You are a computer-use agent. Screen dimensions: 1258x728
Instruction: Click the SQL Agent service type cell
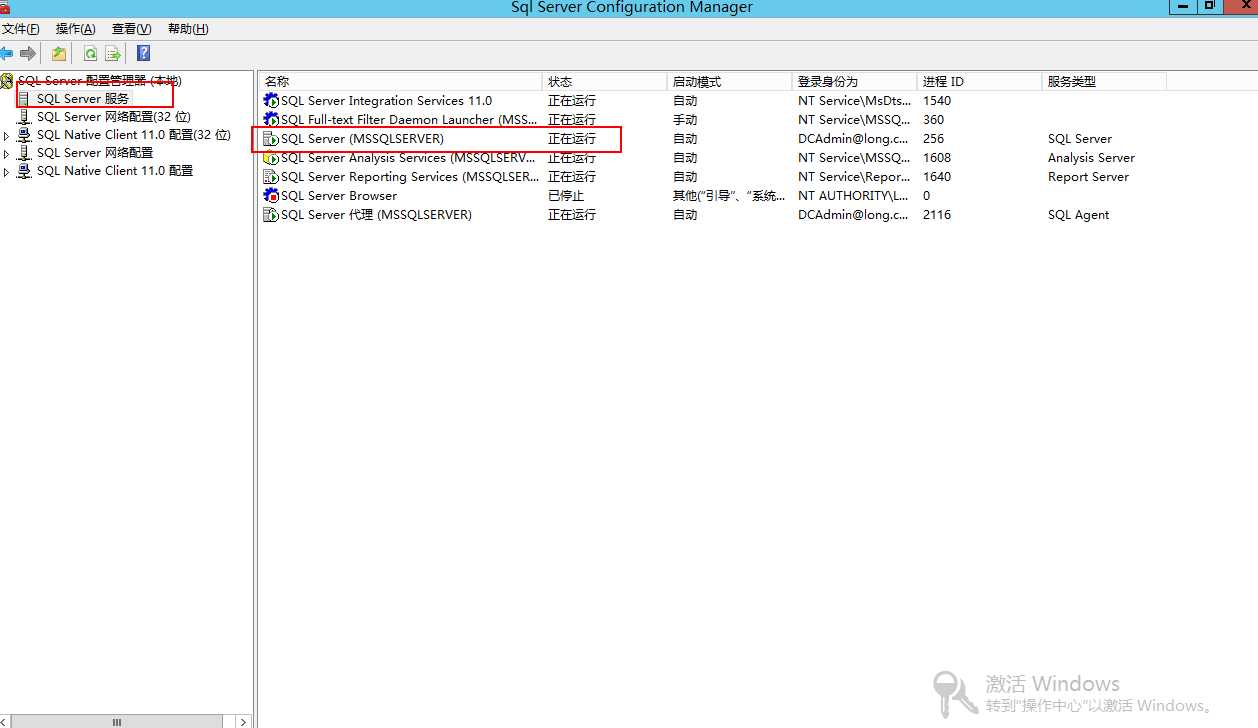(1078, 215)
